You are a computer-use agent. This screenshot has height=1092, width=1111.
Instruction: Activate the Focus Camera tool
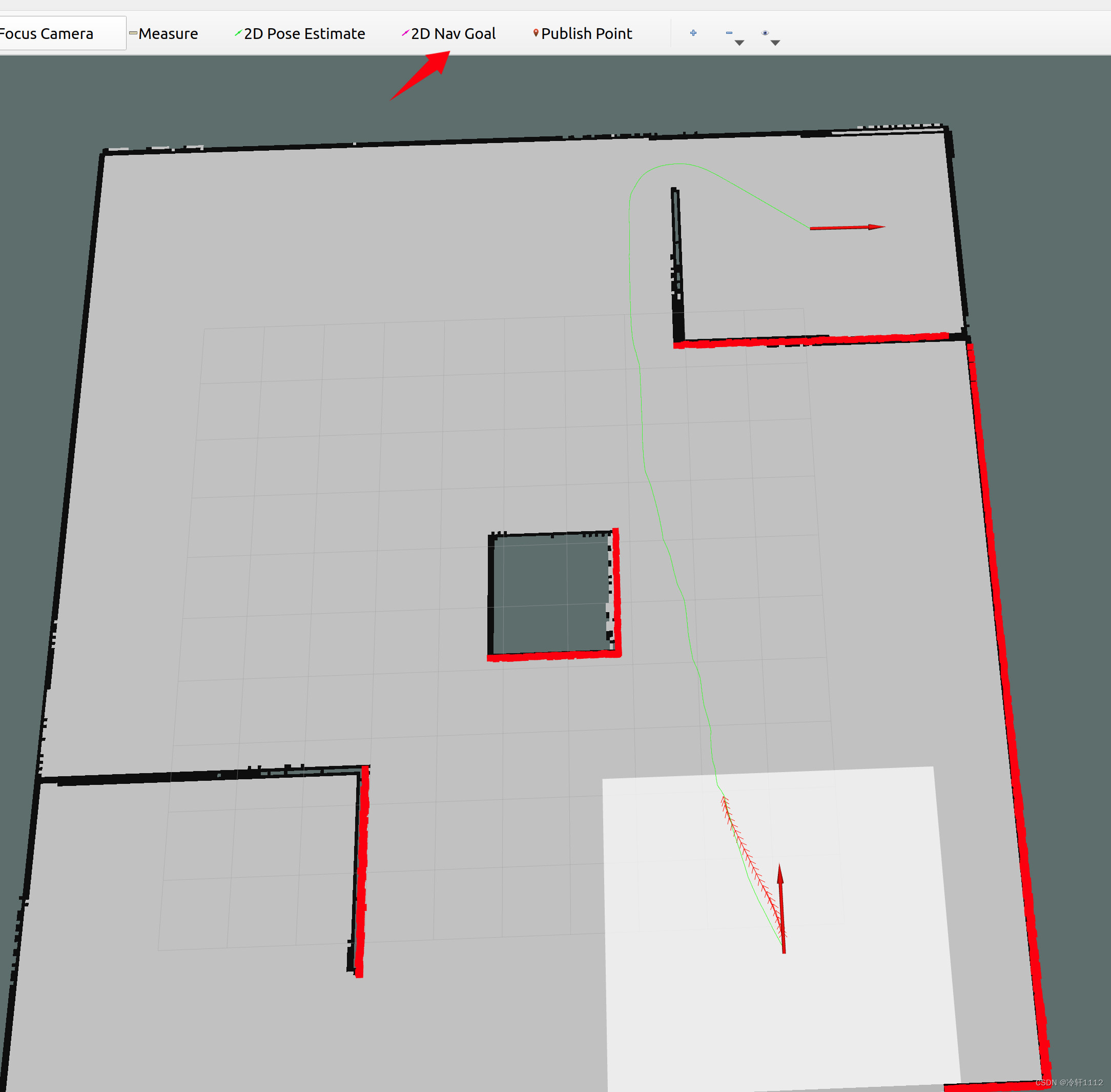point(47,34)
